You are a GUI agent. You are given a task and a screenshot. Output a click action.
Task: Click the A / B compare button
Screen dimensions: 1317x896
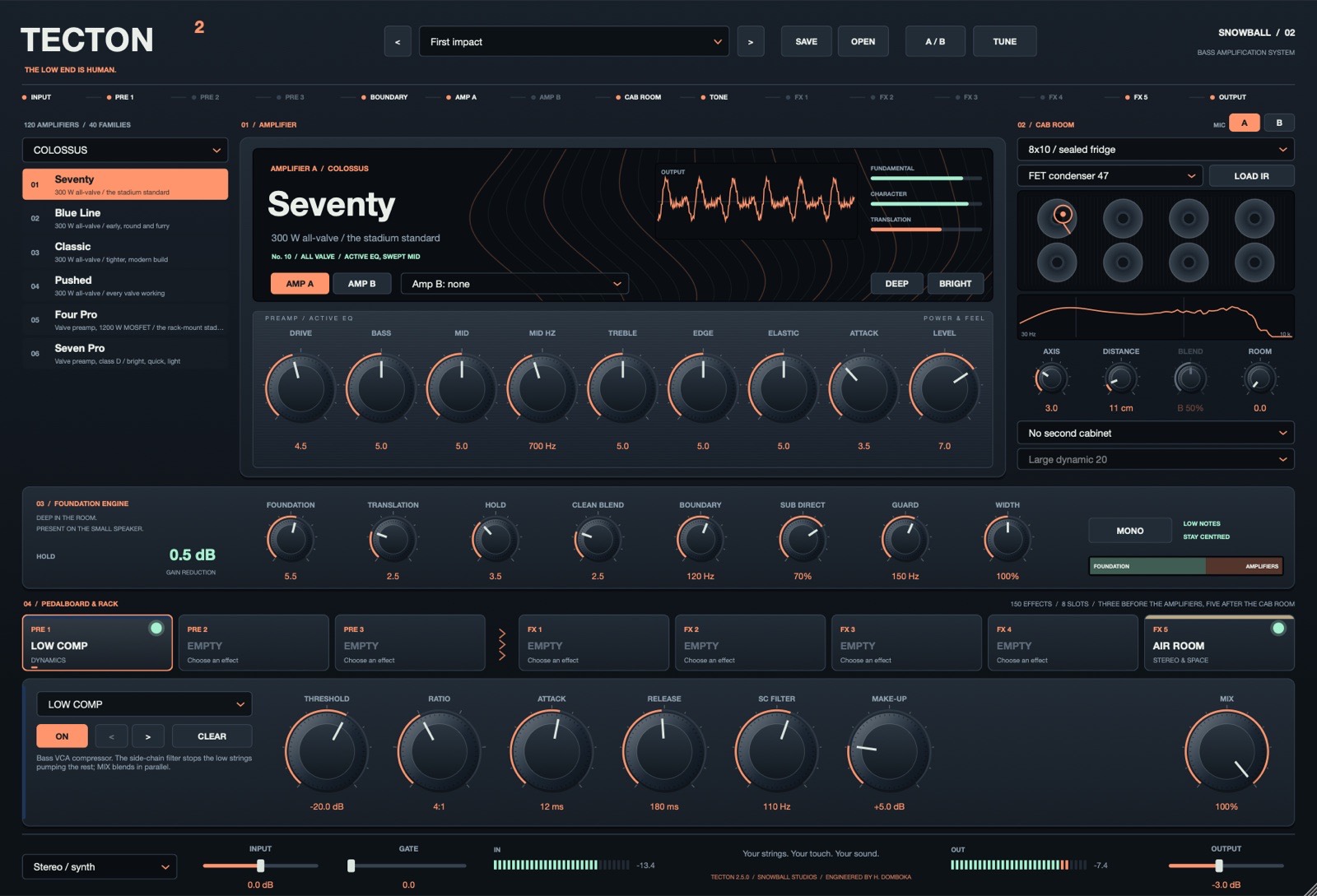935,42
